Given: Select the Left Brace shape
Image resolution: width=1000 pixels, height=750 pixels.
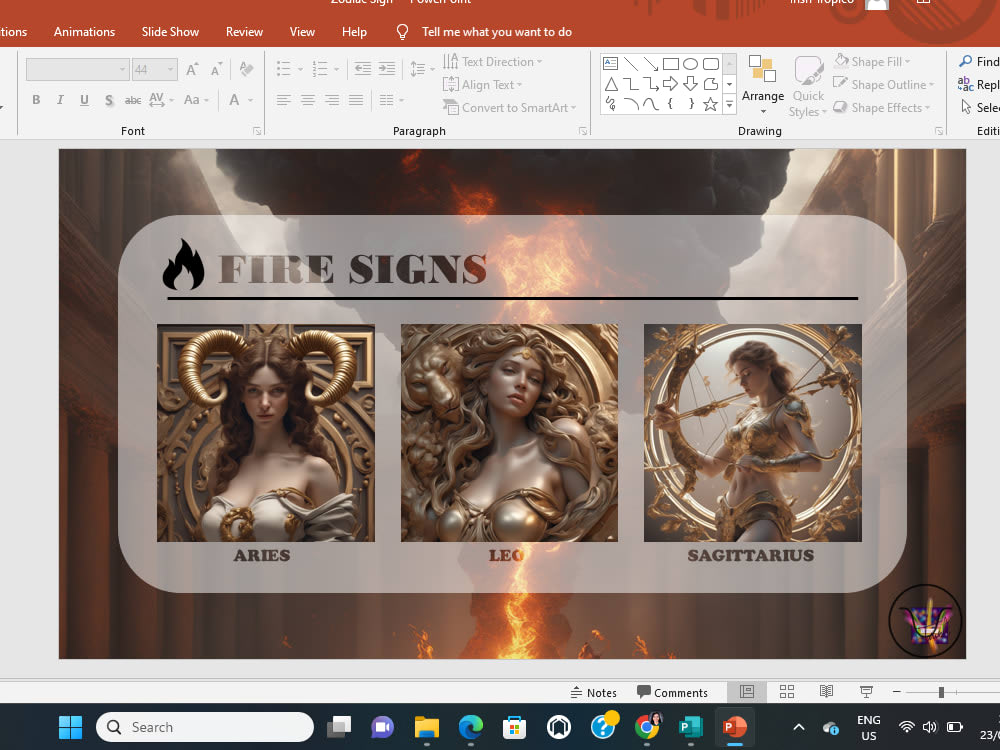Looking at the screenshot, I should tap(670, 104).
